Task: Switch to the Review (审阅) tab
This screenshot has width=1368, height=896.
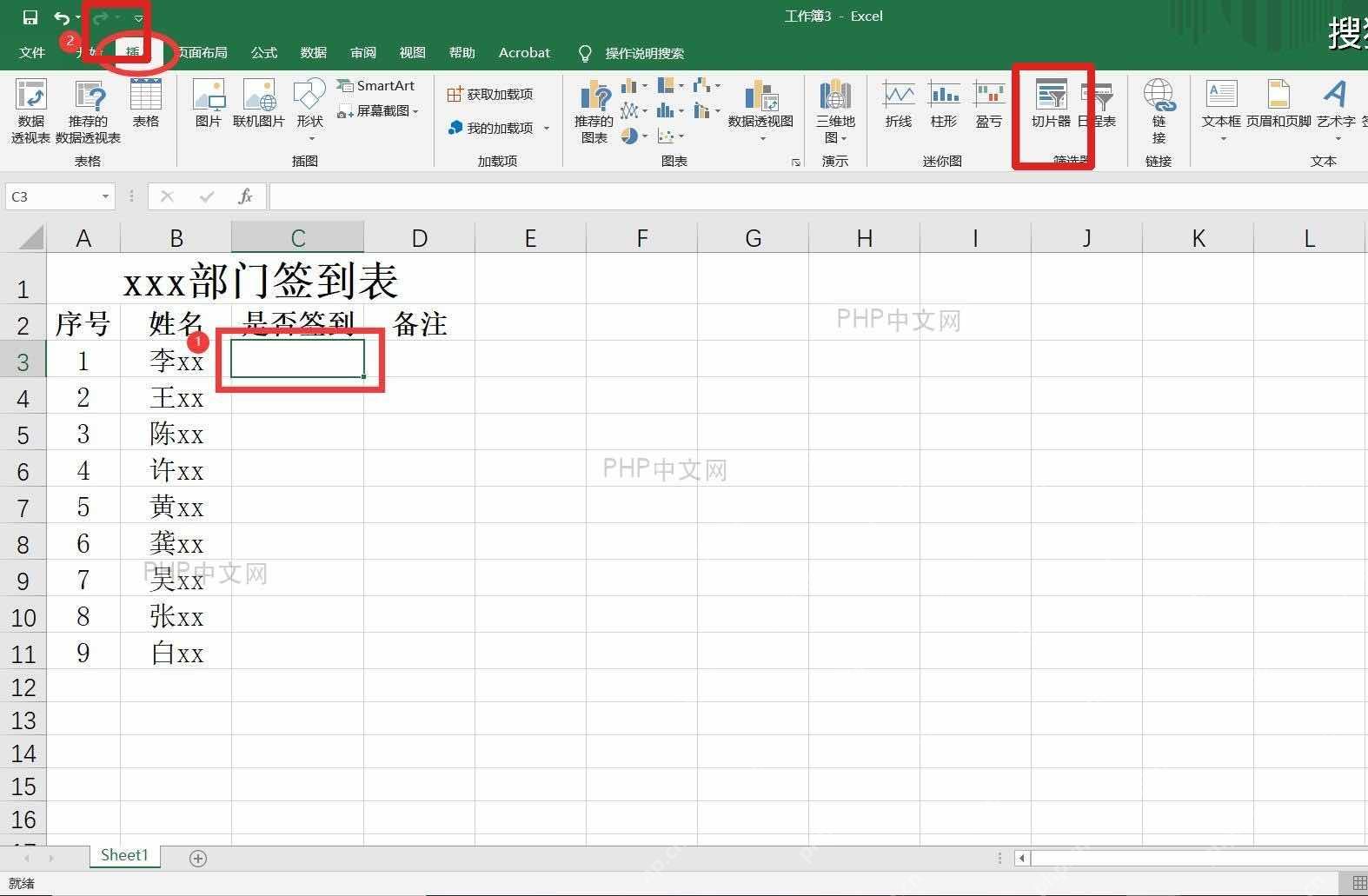Action: click(x=363, y=53)
